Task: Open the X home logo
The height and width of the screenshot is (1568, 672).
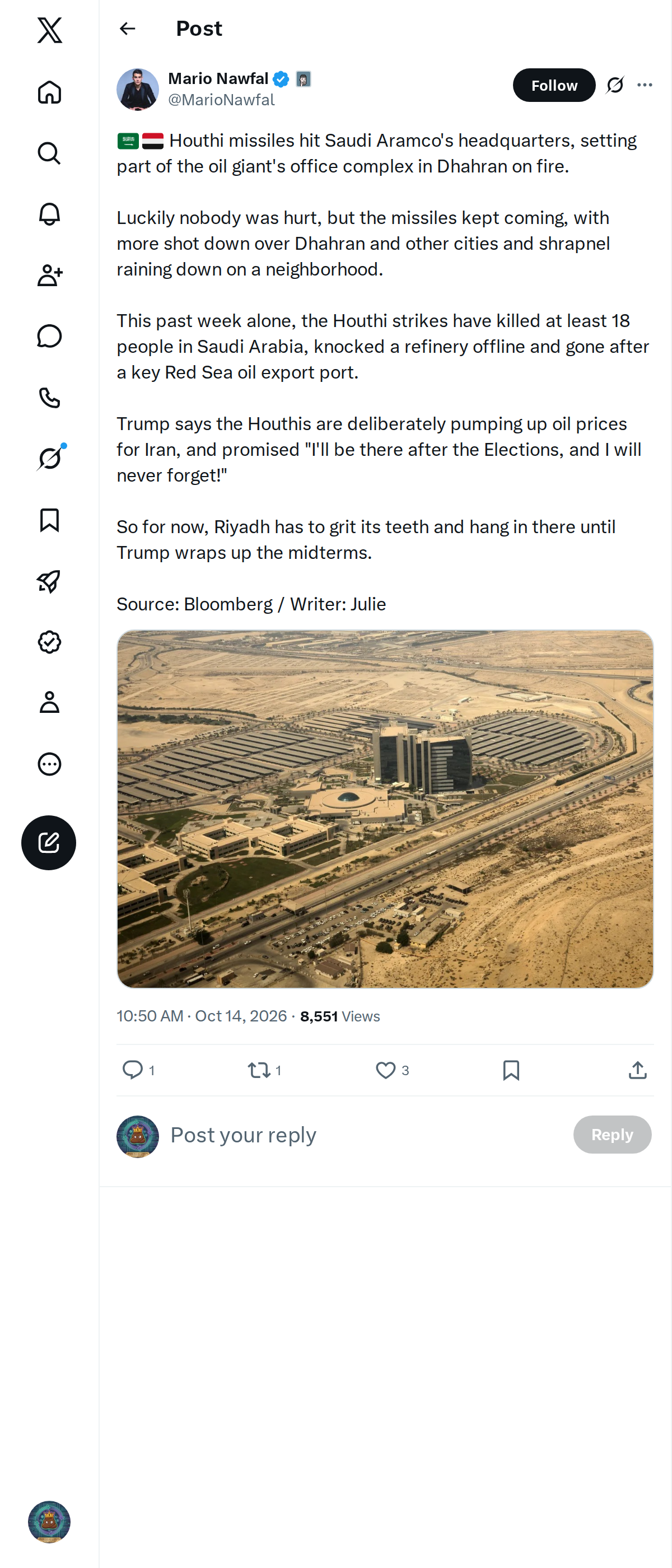Action: click(49, 30)
